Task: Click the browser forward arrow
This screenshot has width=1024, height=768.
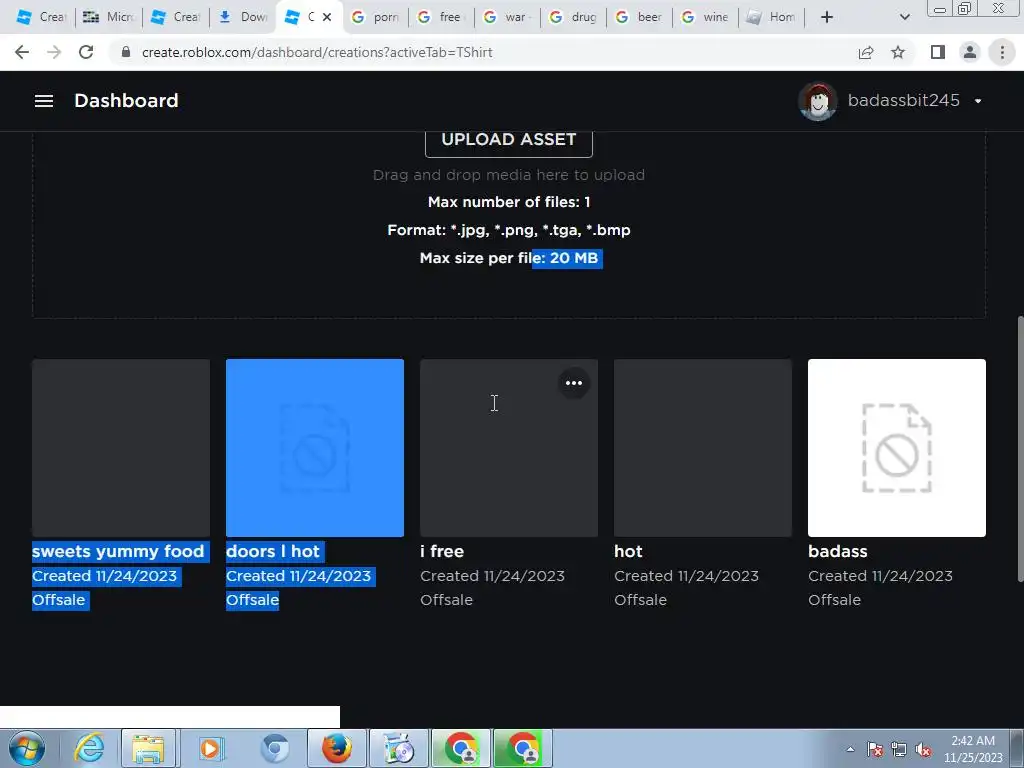Action: [x=54, y=52]
